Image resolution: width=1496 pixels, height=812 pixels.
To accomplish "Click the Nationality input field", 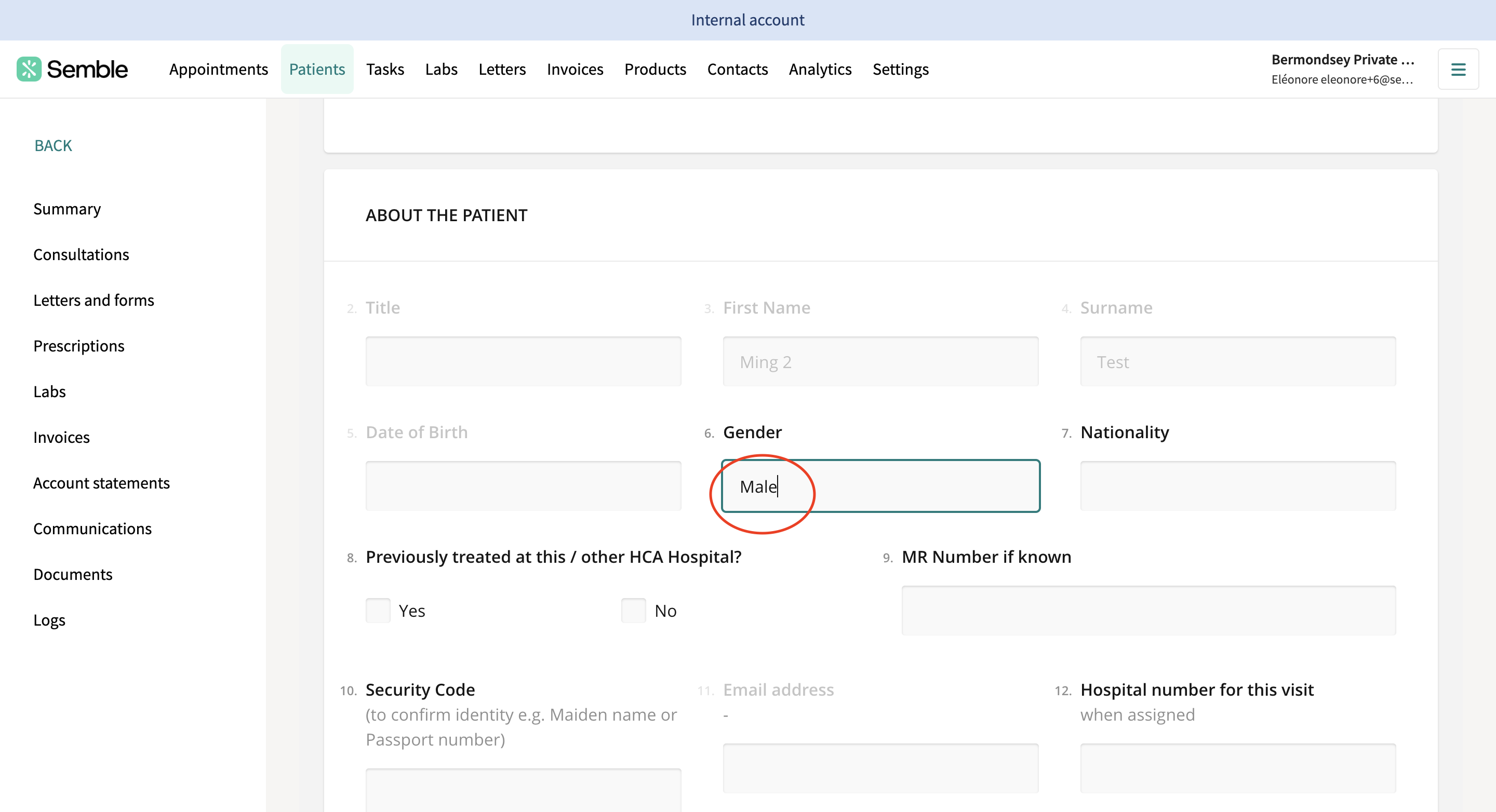I will point(1237,486).
